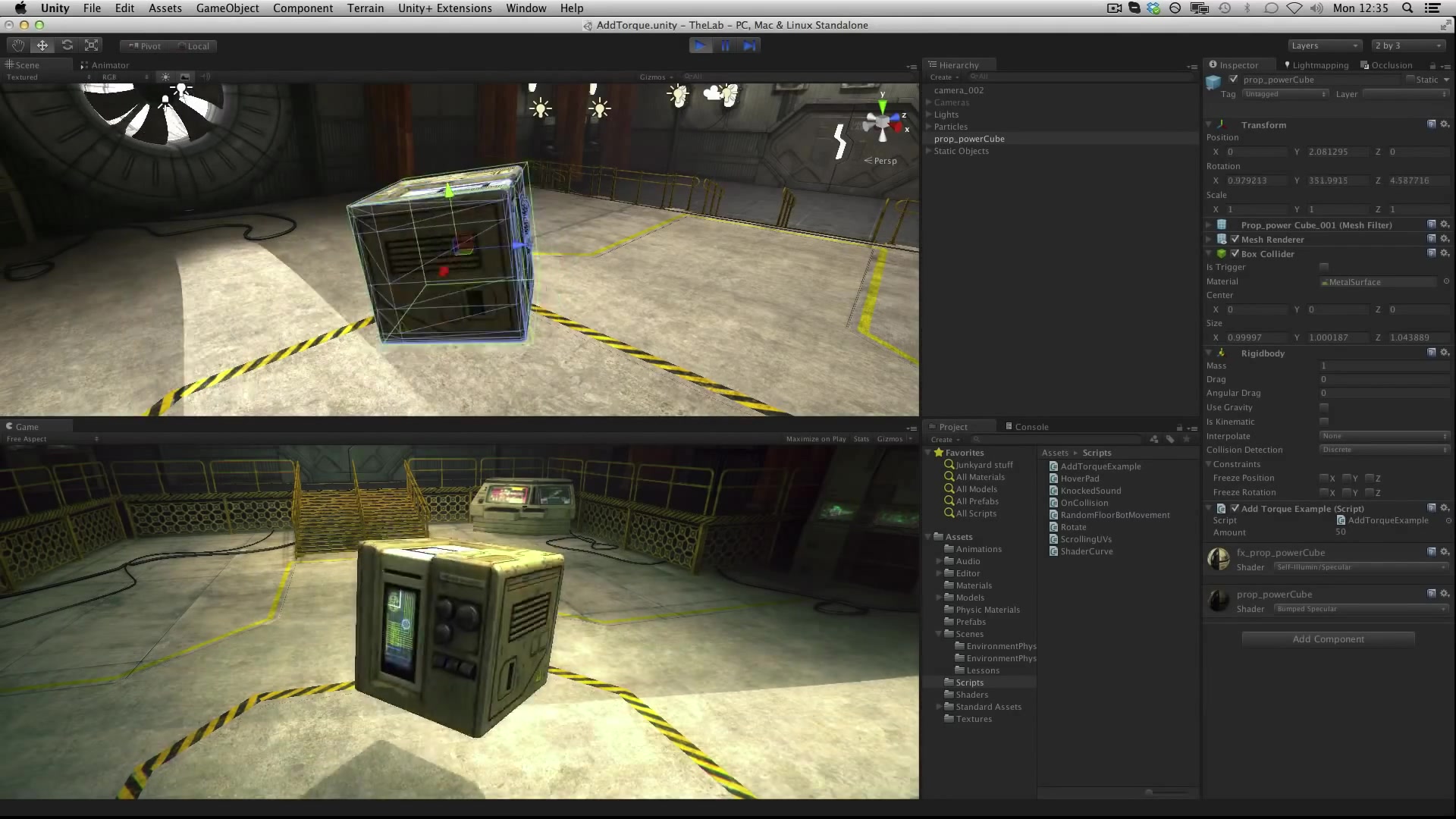Screen dimensions: 1456x819
Task: Enable Use Gravity on the Rigidbody
Action: pos(1324,407)
